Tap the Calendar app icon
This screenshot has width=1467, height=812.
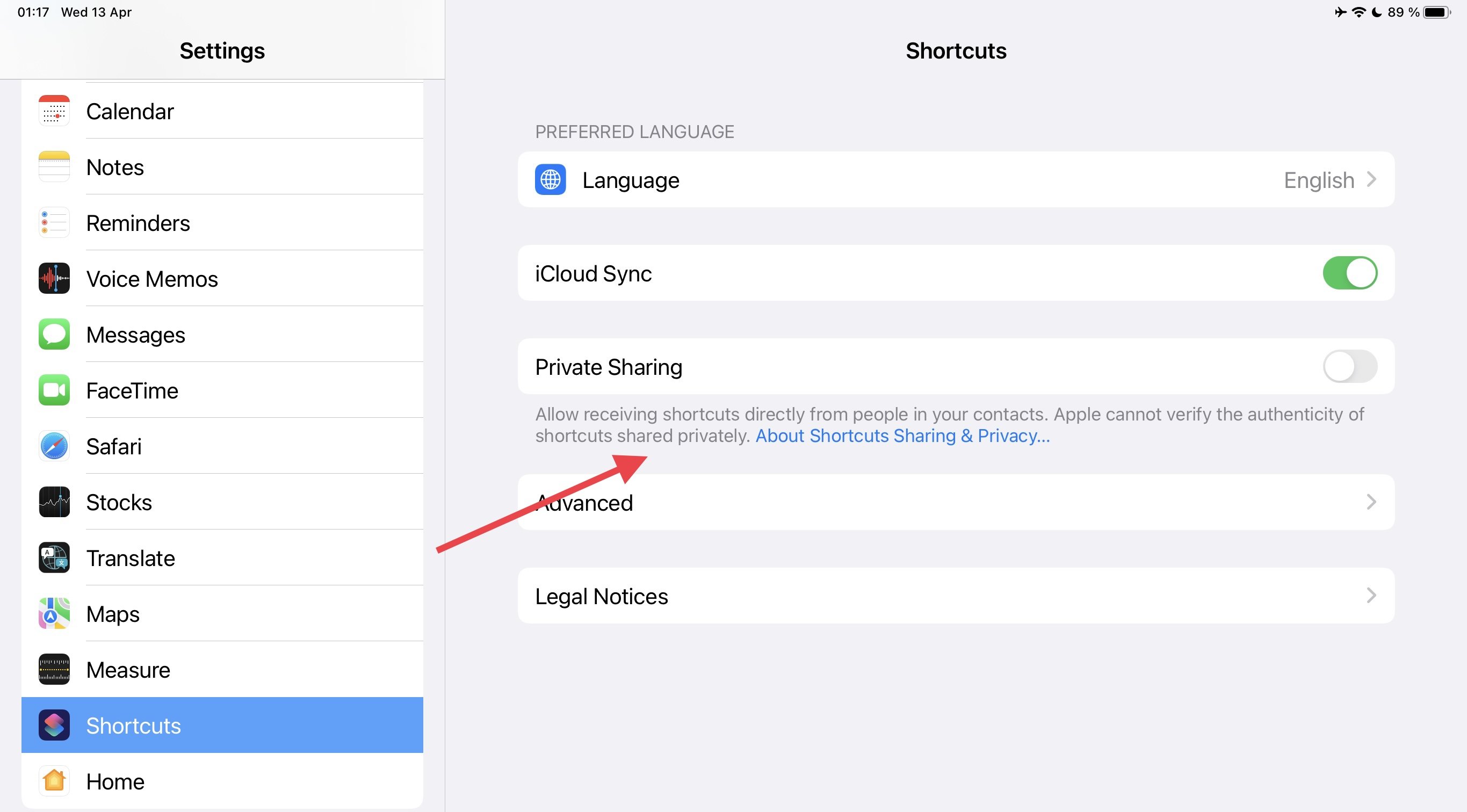point(54,111)
